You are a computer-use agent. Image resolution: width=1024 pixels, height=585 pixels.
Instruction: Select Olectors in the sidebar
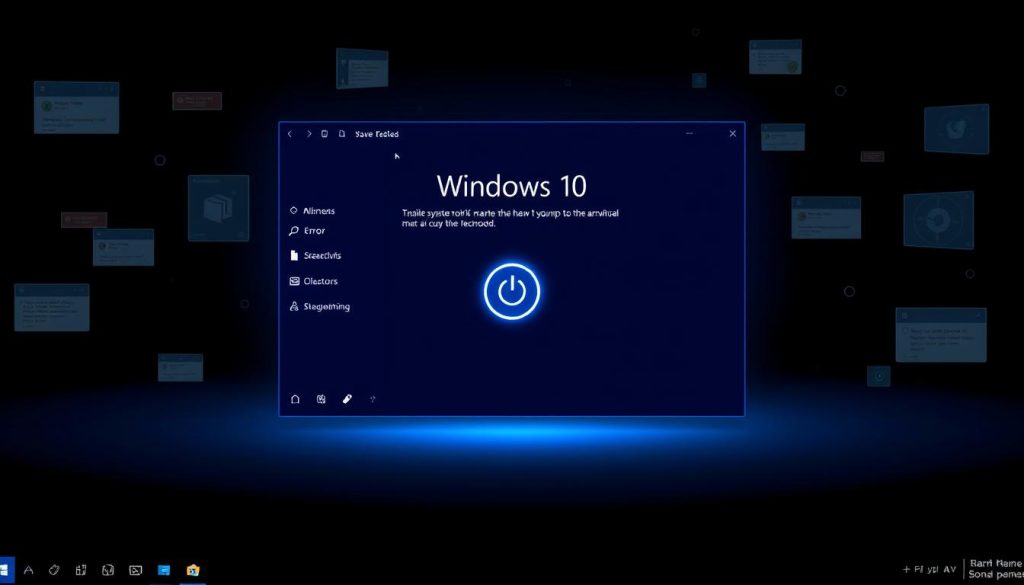[x=320, y=282]
